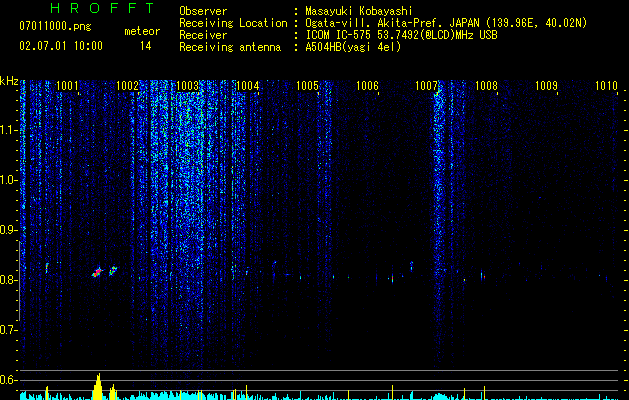
Task: Click the ICOM IC-575 receiver text
Action: 401,35
